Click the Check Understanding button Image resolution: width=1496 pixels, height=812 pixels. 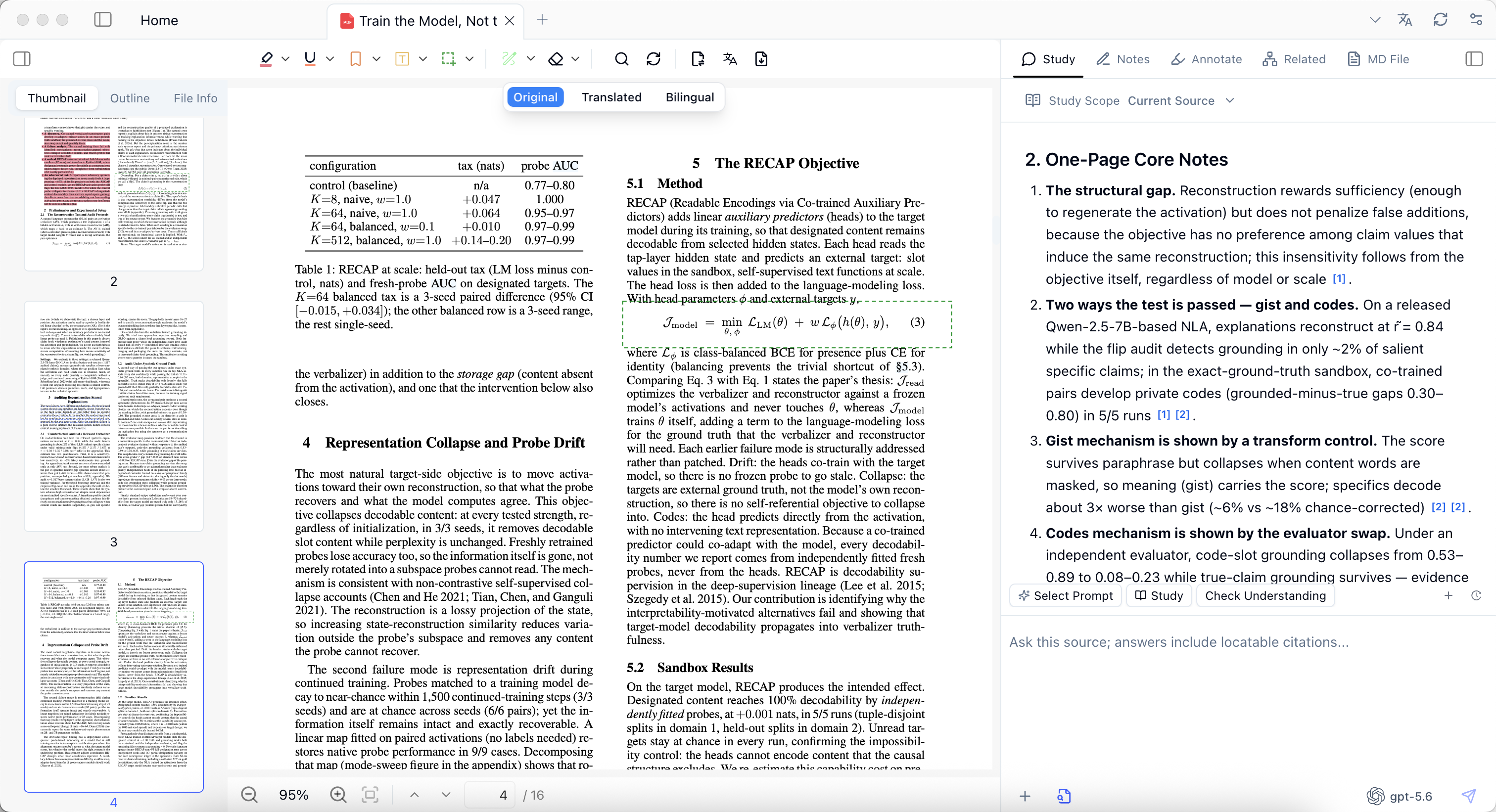tap(1265, 595)
